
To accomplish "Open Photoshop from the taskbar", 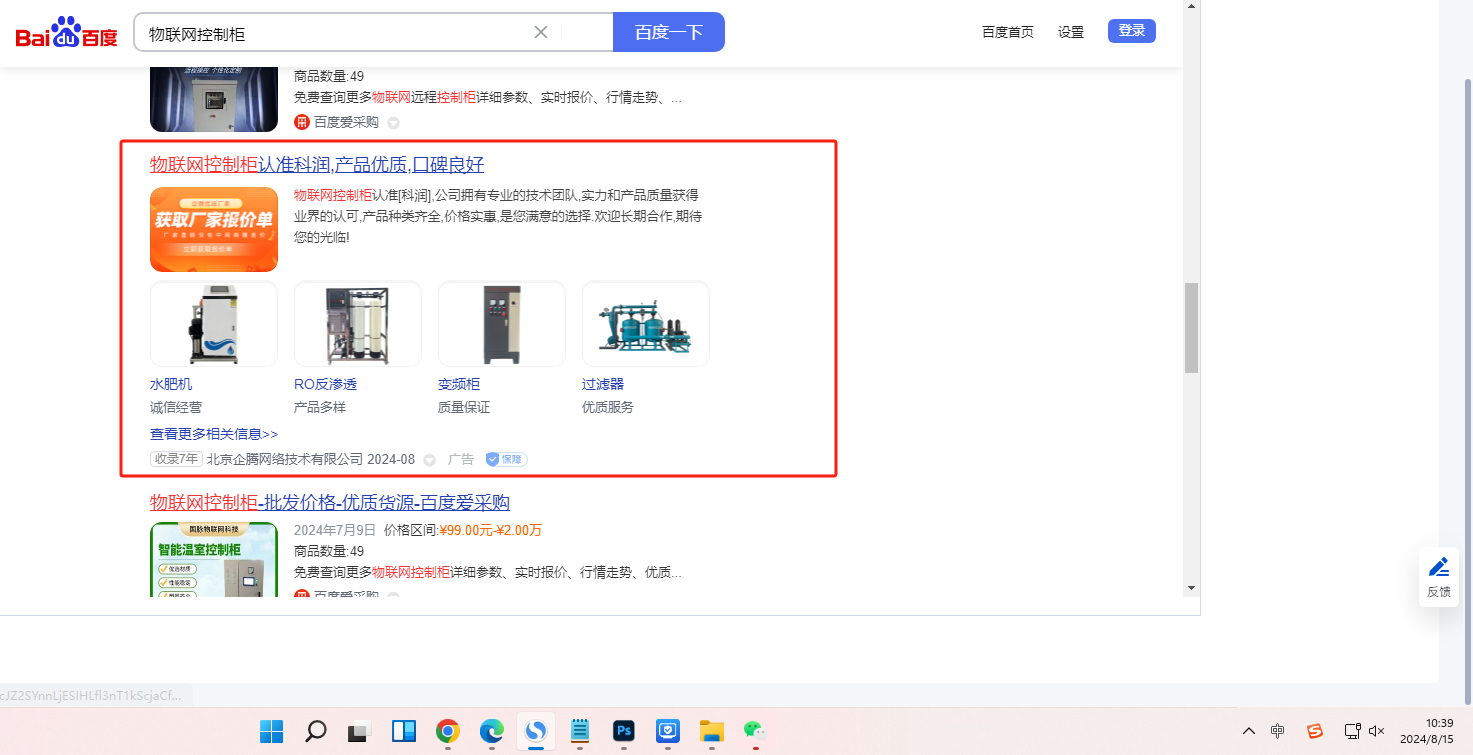I will click(623, 731).
